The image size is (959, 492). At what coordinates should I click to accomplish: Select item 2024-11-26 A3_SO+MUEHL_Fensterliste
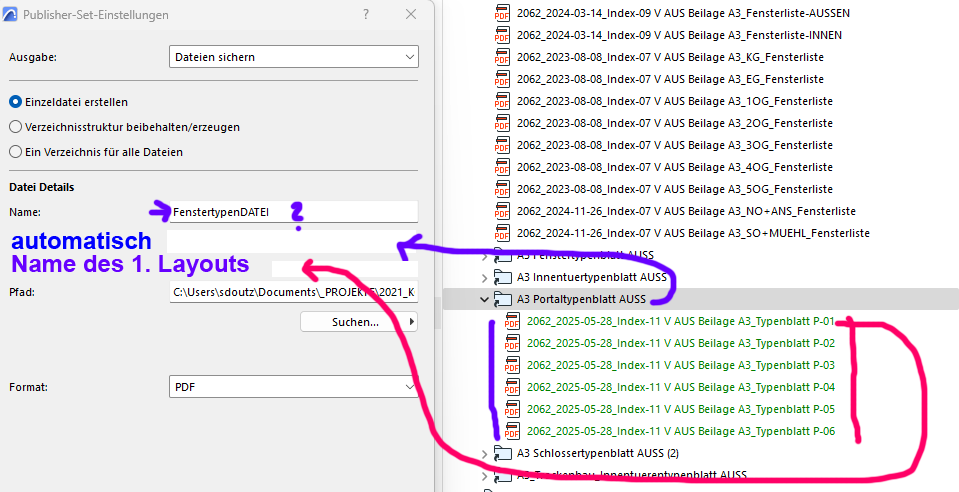tap(693, 233)
